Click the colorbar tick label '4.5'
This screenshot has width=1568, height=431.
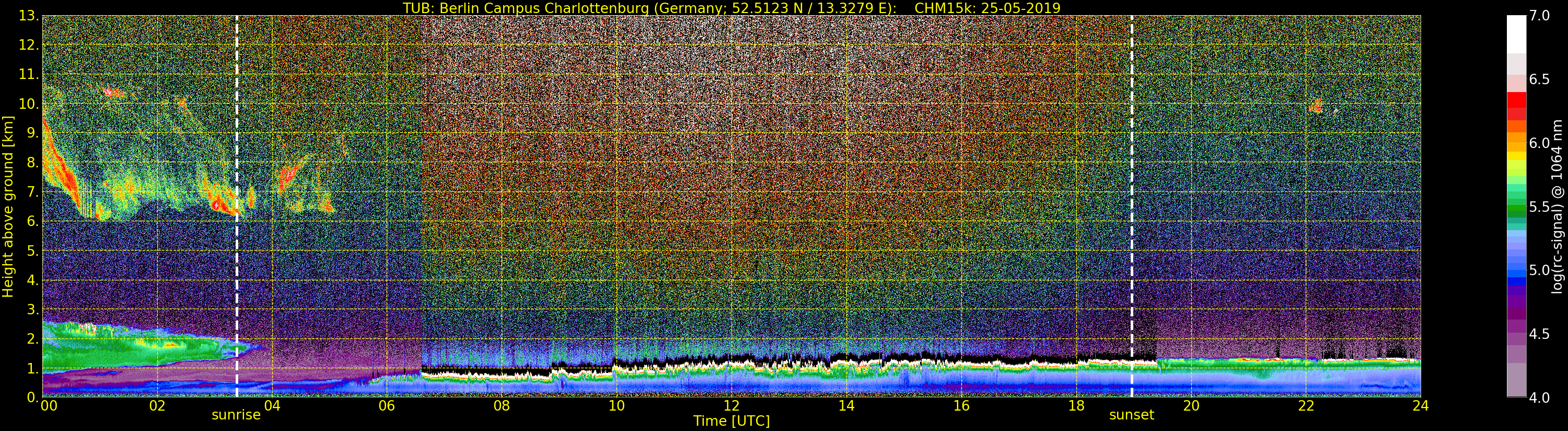coord(1539,334)
